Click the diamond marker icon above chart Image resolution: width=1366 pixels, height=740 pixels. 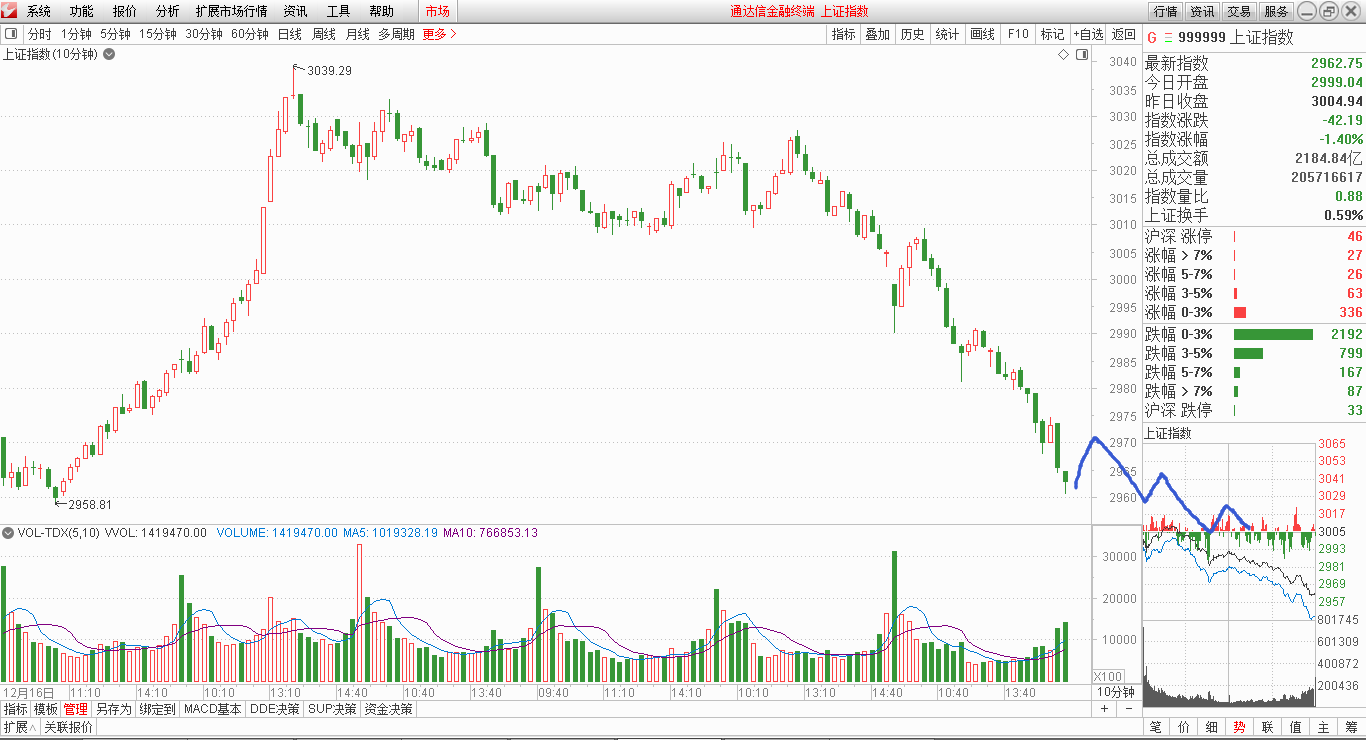tap(1064, 55)
